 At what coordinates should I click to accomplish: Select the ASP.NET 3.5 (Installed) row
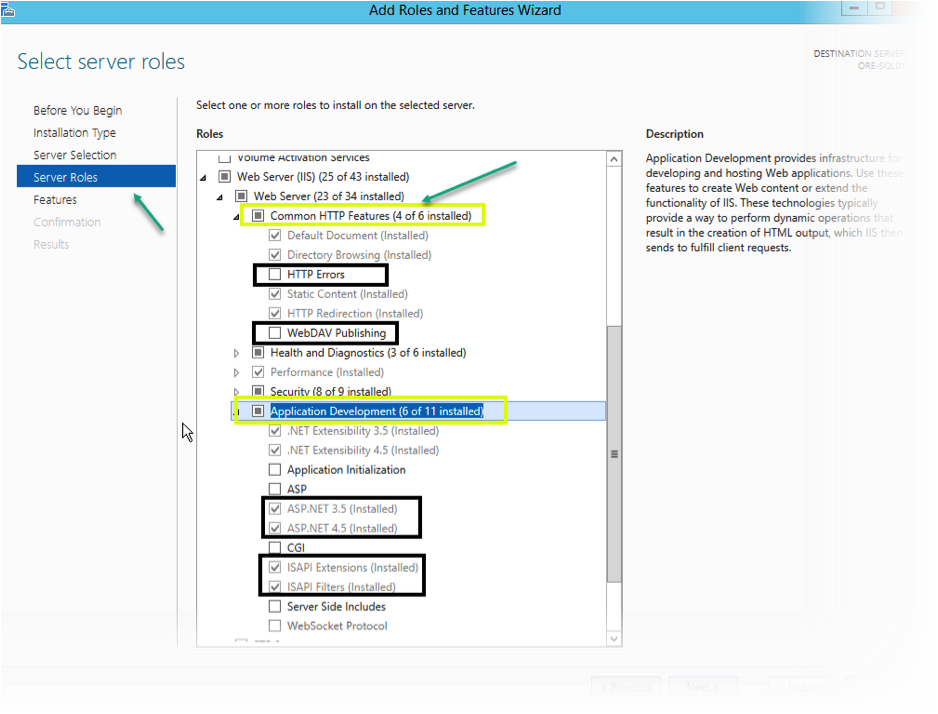[x=342, y=509]
